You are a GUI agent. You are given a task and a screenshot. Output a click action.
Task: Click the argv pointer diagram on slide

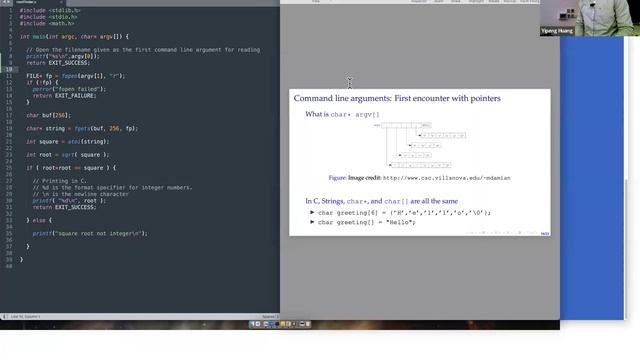[420, 145]
